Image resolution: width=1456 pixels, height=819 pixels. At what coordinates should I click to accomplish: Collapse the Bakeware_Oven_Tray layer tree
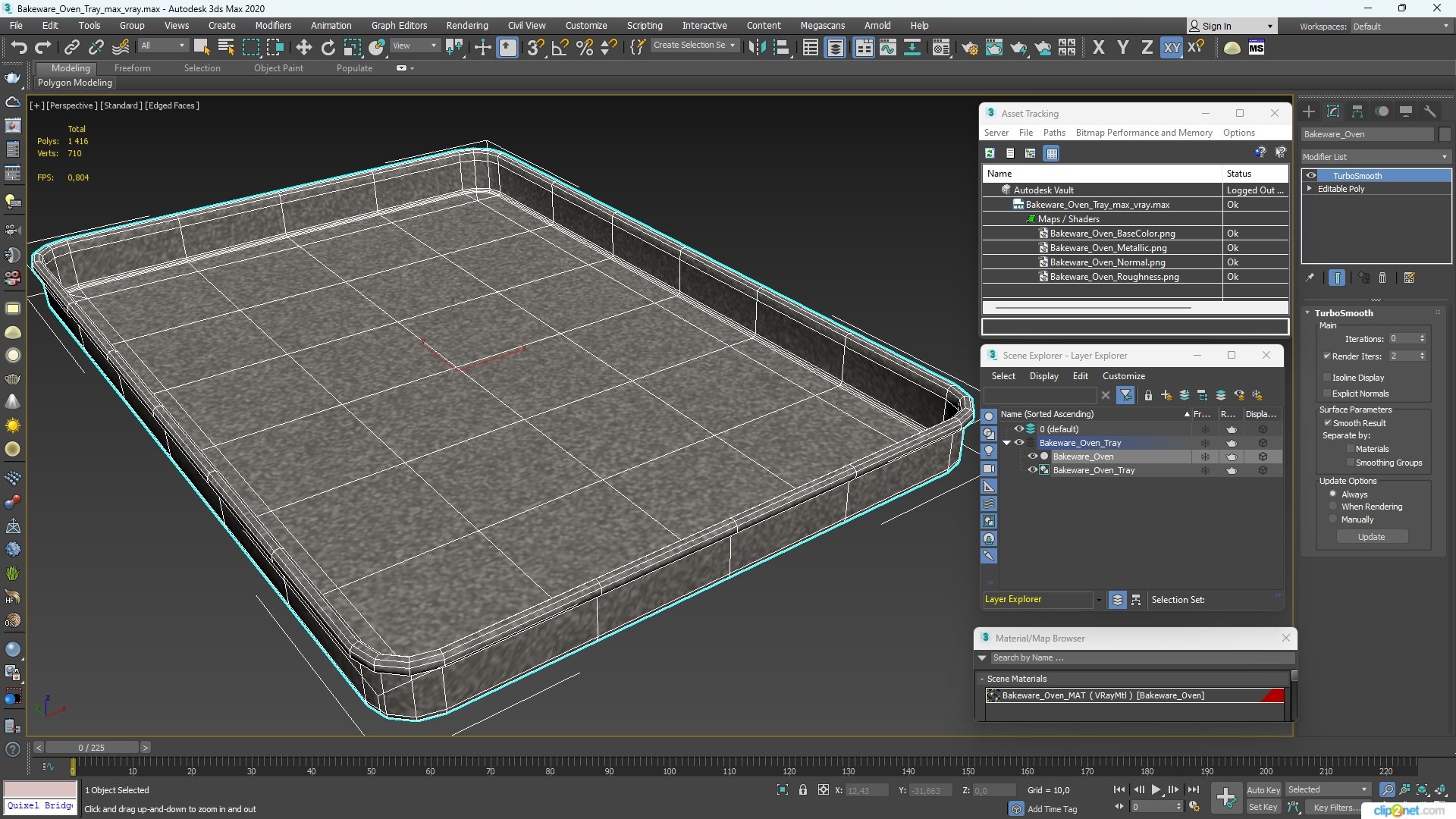tap(1006, 443)
